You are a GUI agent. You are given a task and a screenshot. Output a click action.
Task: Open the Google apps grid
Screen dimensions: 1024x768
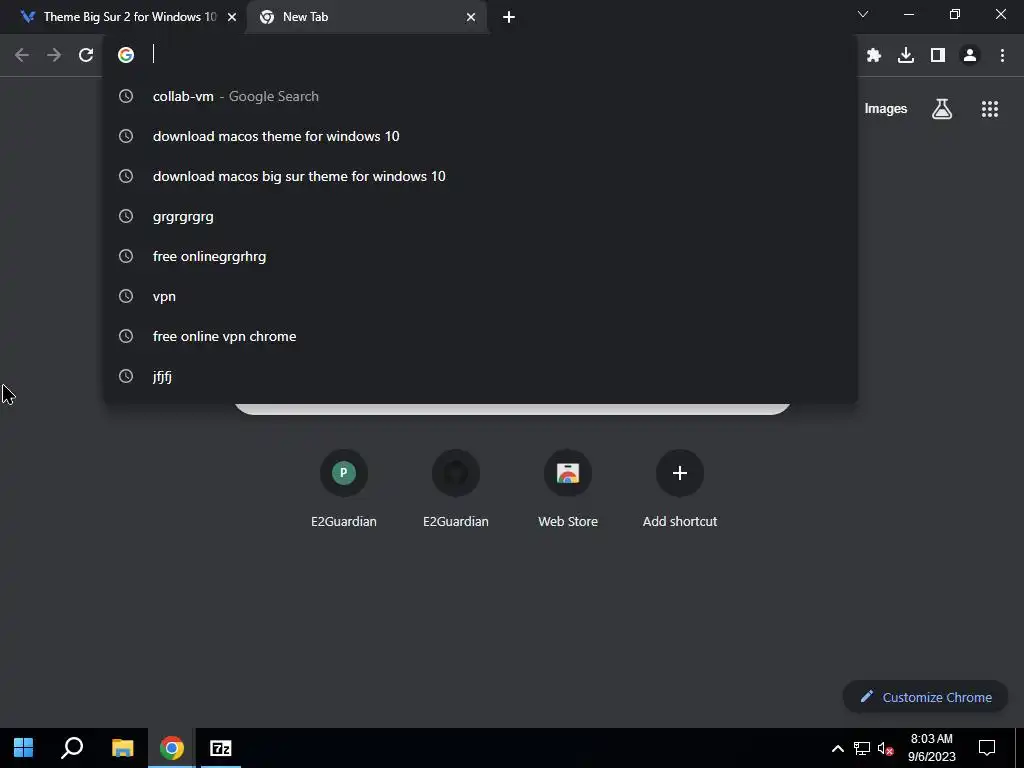point(990,108)
